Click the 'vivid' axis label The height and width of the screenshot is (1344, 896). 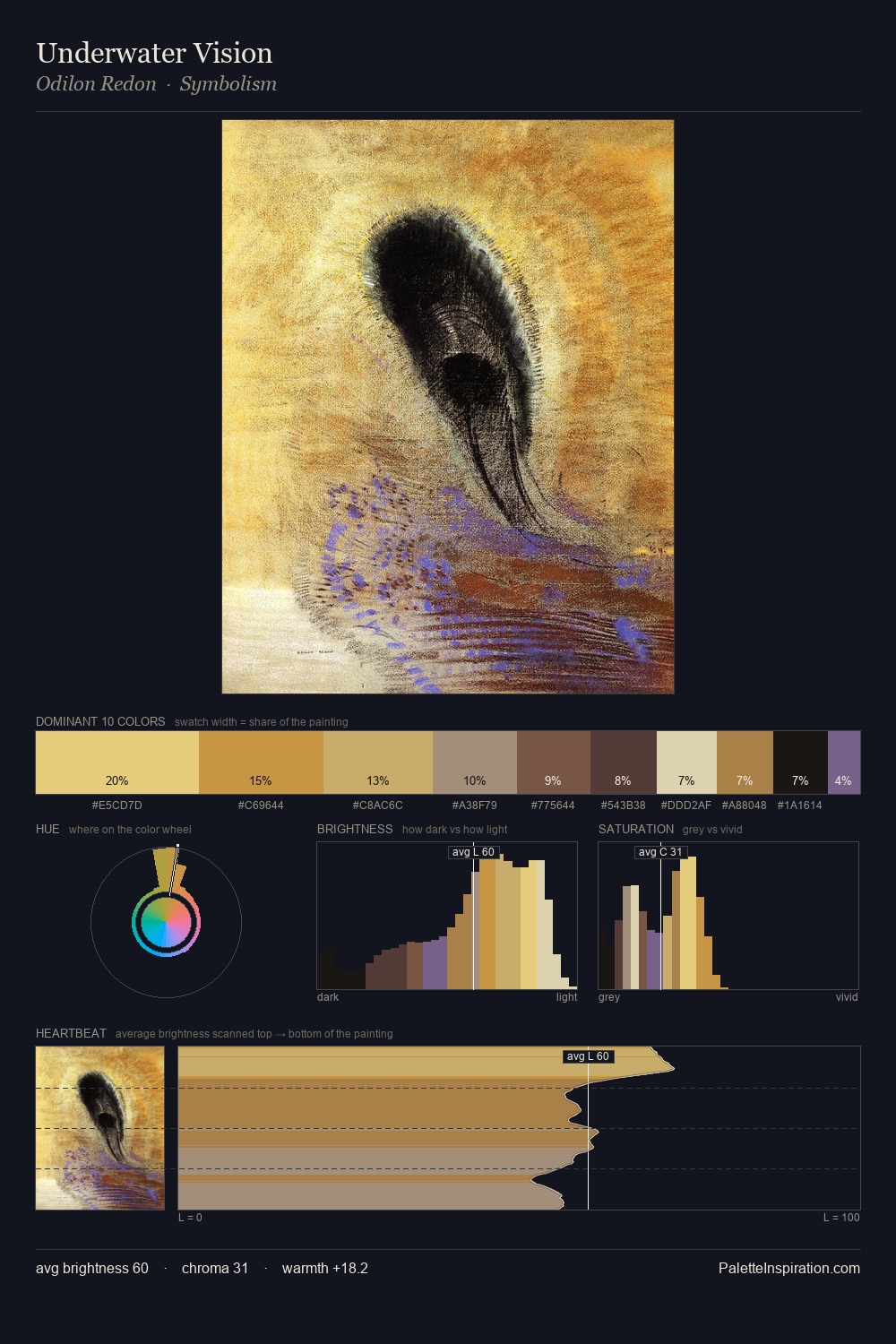pos(847,997)
